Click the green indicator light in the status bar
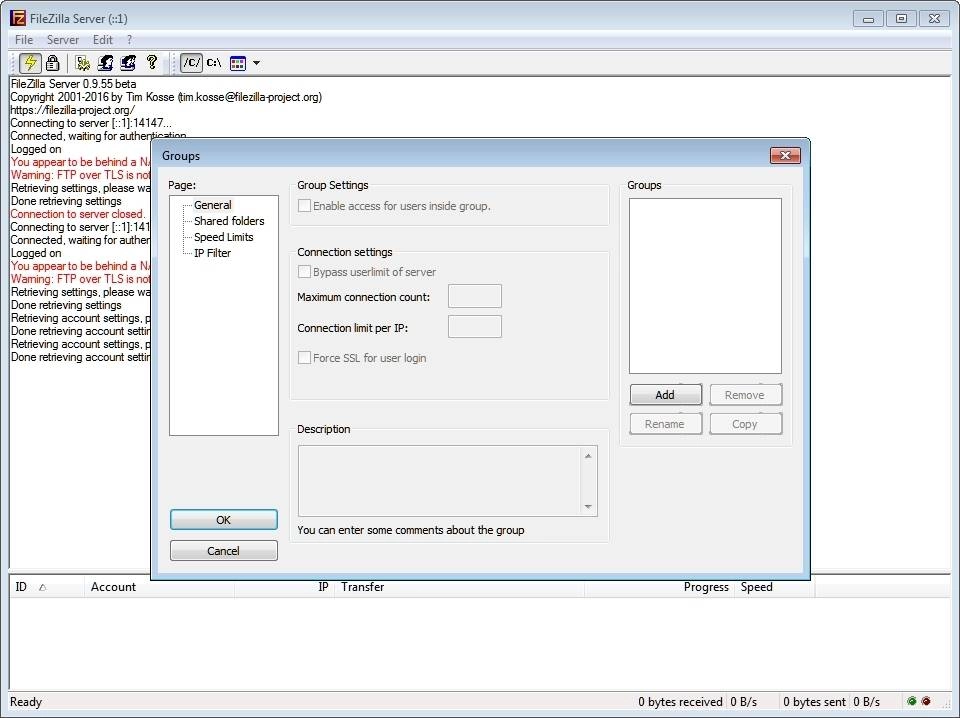 pyautogui.click(x=912, y=701)
